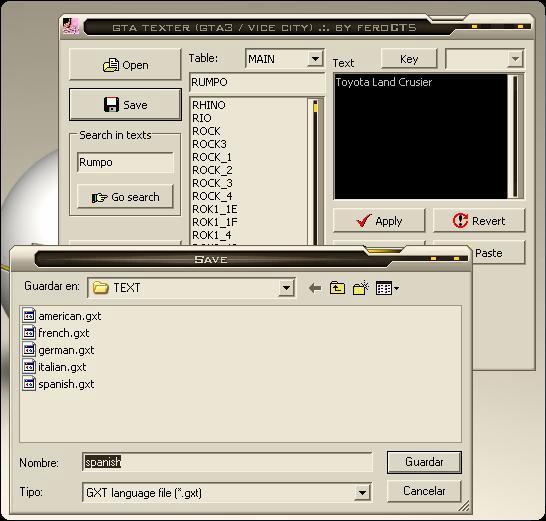Click the text area vertical scrollbar
The width and height of the screenshot is (546, 521).
(x=515, y=137)
